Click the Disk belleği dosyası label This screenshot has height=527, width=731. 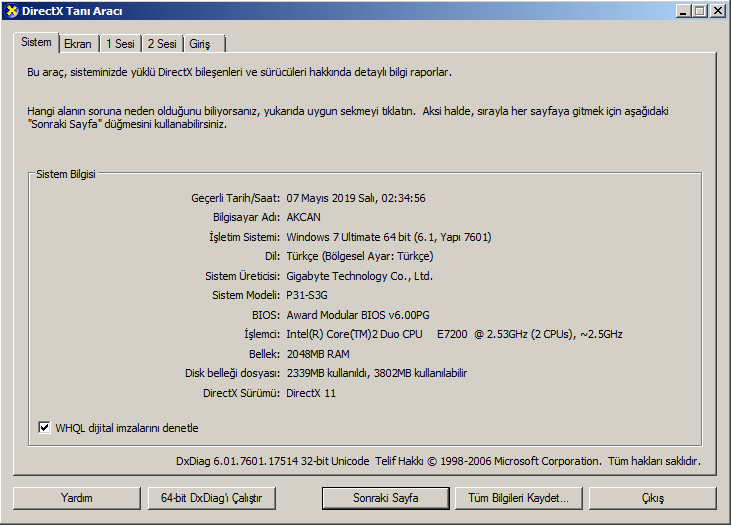[x=233, y=373]
